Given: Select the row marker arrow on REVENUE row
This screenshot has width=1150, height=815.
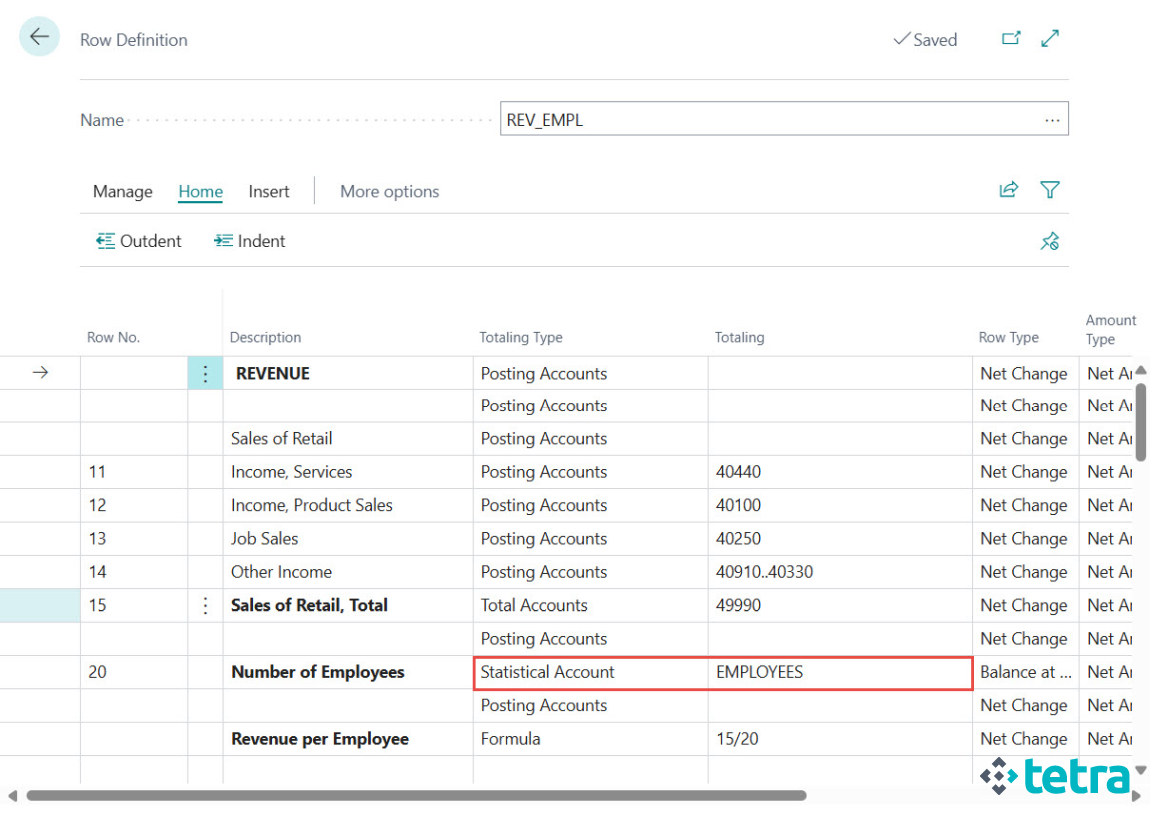Looking at the screenshot, I should (x=38, y=372).
